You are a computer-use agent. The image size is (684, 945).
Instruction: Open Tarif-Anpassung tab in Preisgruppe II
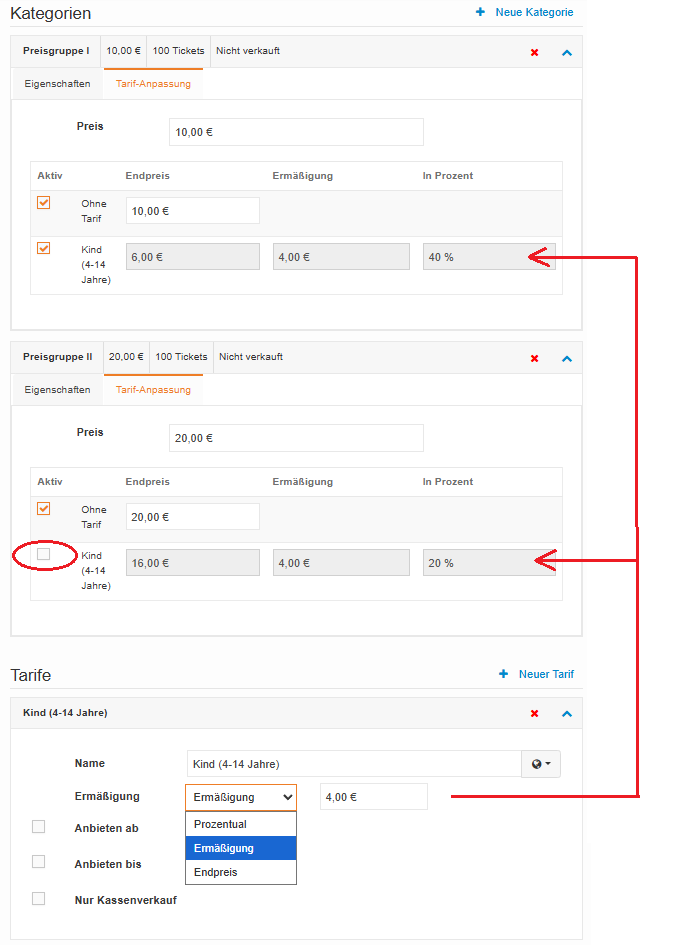[x=153, y=390]
